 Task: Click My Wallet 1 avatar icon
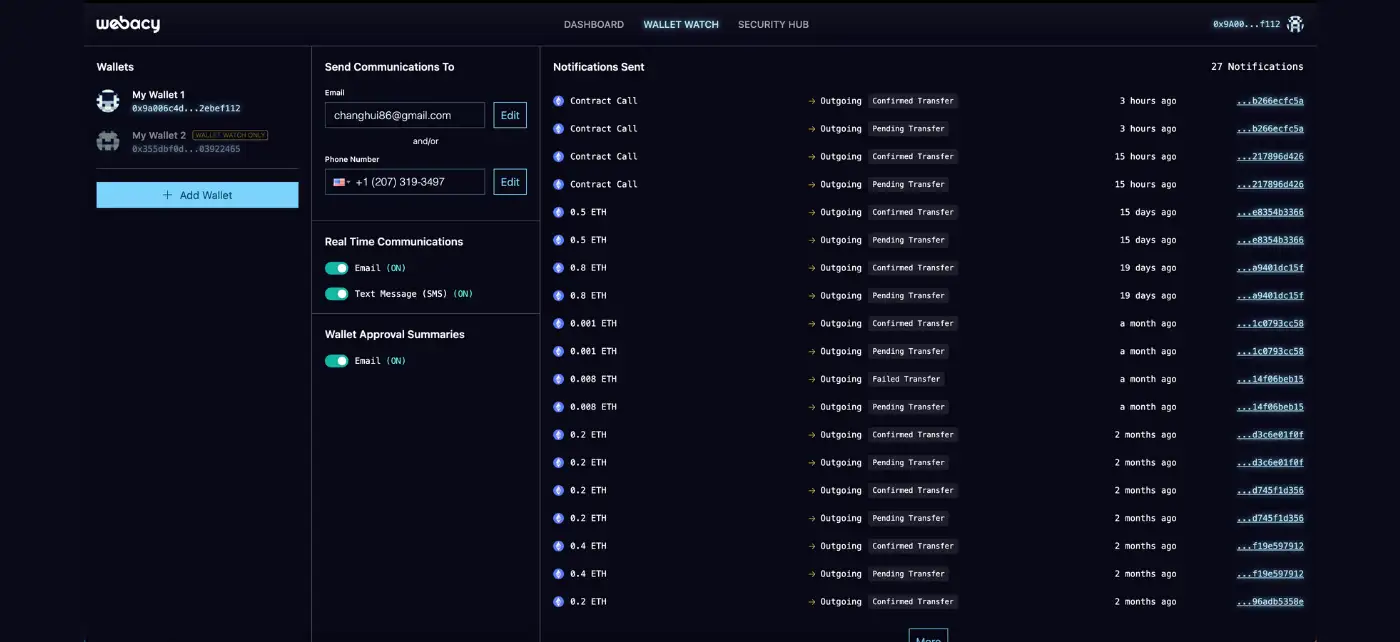click(x=108, y=101)
